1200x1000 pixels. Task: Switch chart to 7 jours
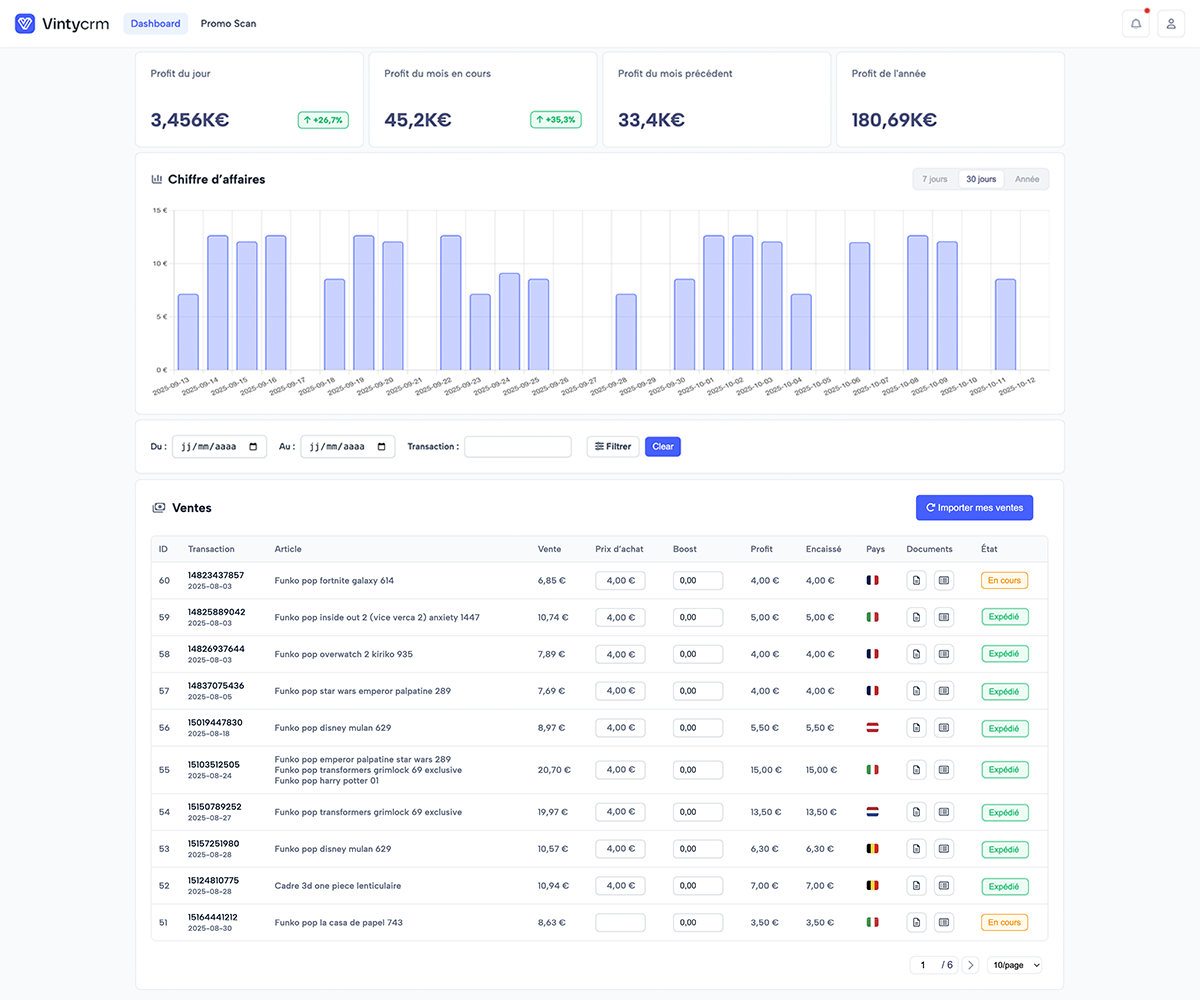point(934,179)
